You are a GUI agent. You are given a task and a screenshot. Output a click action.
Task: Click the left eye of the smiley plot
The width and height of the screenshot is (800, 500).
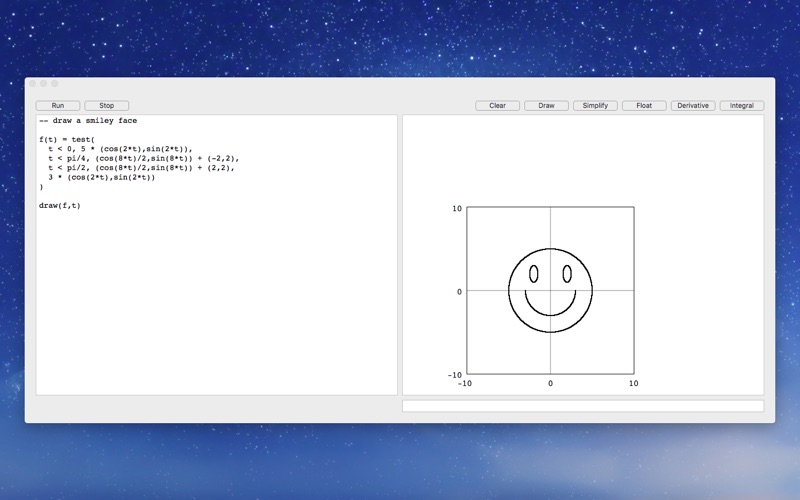(534, 274)
